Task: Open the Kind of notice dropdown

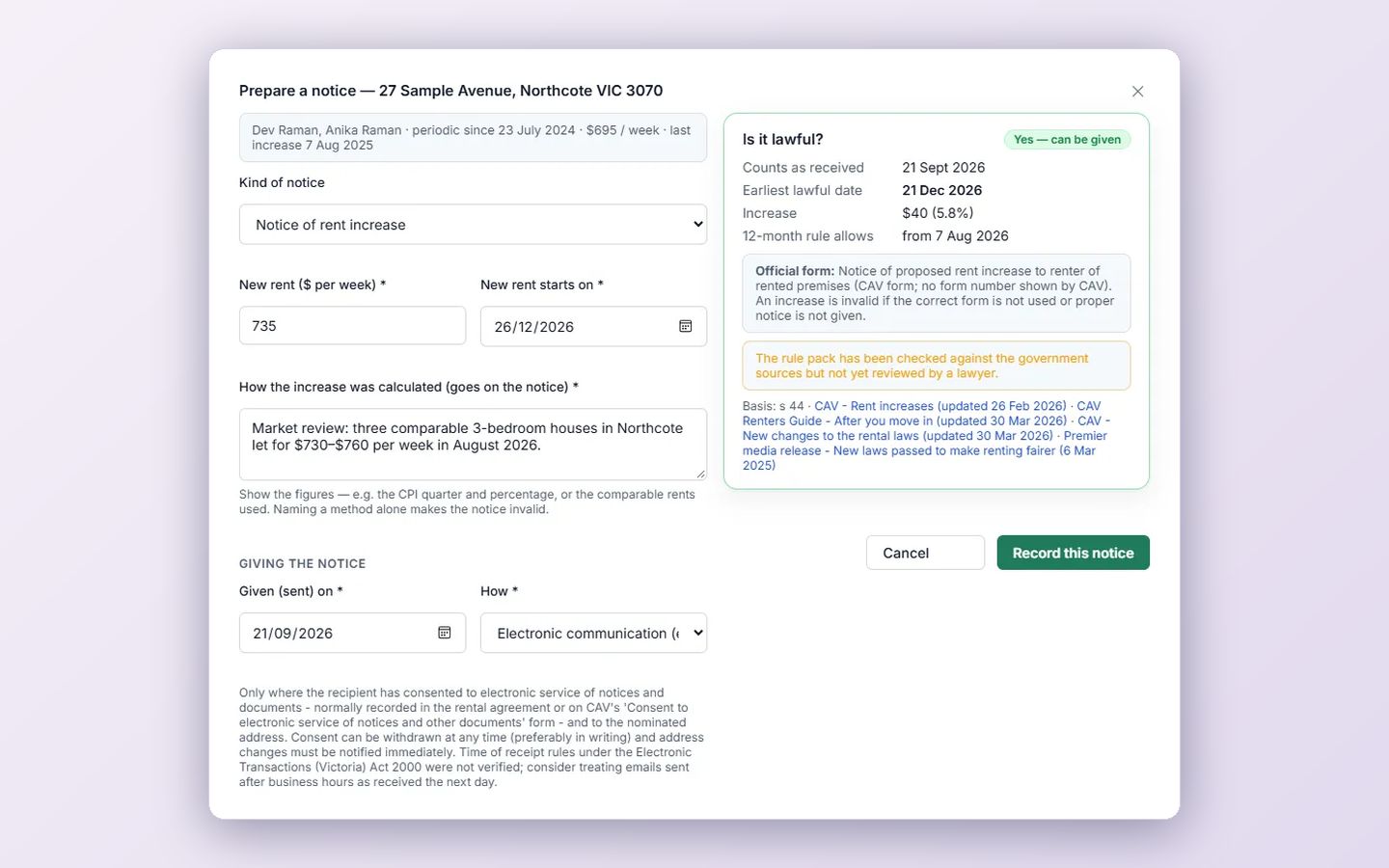Action: click(x=473, y=225)
